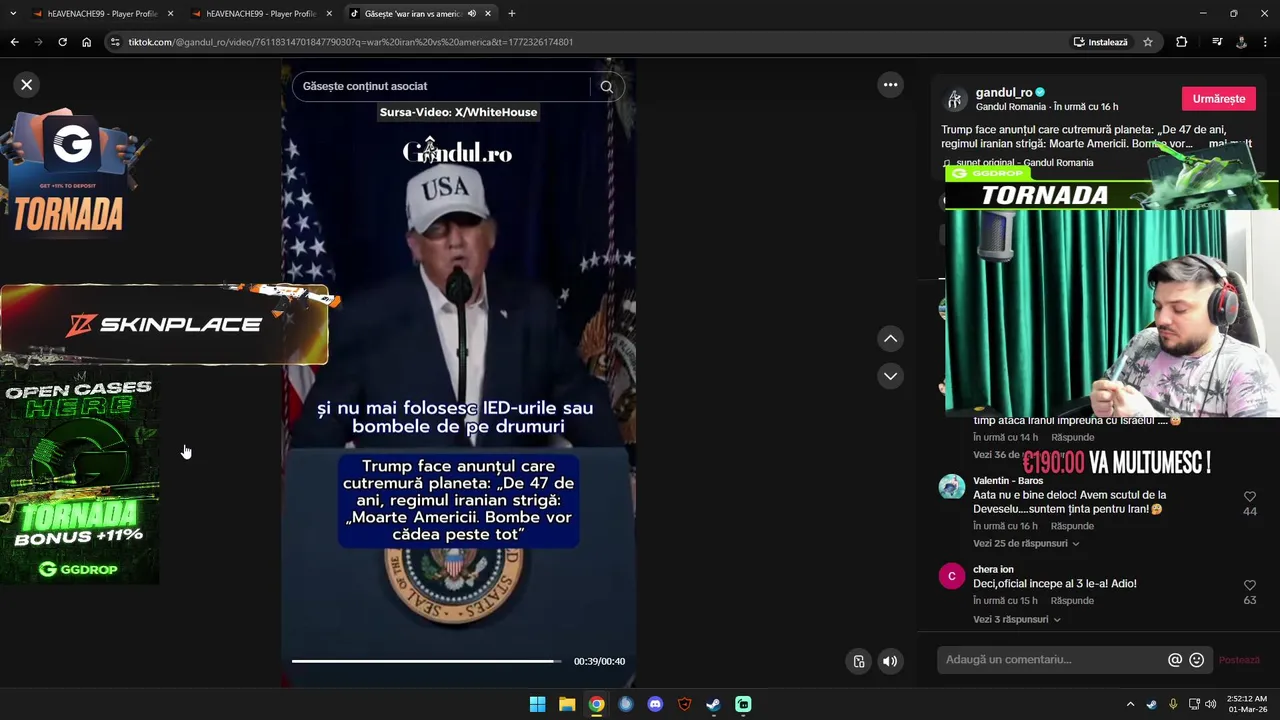Image resolution: width=1280 pixels, height=720 pixels.
Task: Open a new browser tab
Action: click(512, 14)
